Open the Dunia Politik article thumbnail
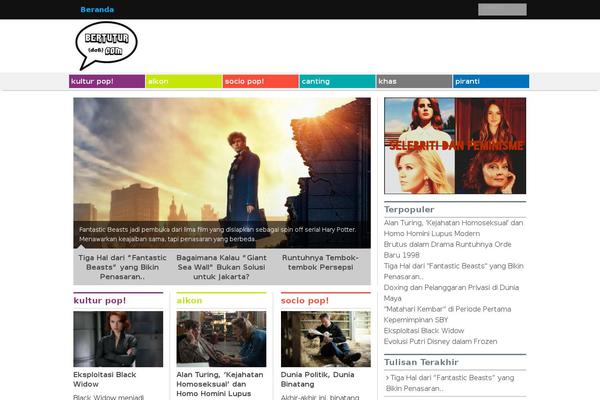The image size is (600, 400). point(326,339)
